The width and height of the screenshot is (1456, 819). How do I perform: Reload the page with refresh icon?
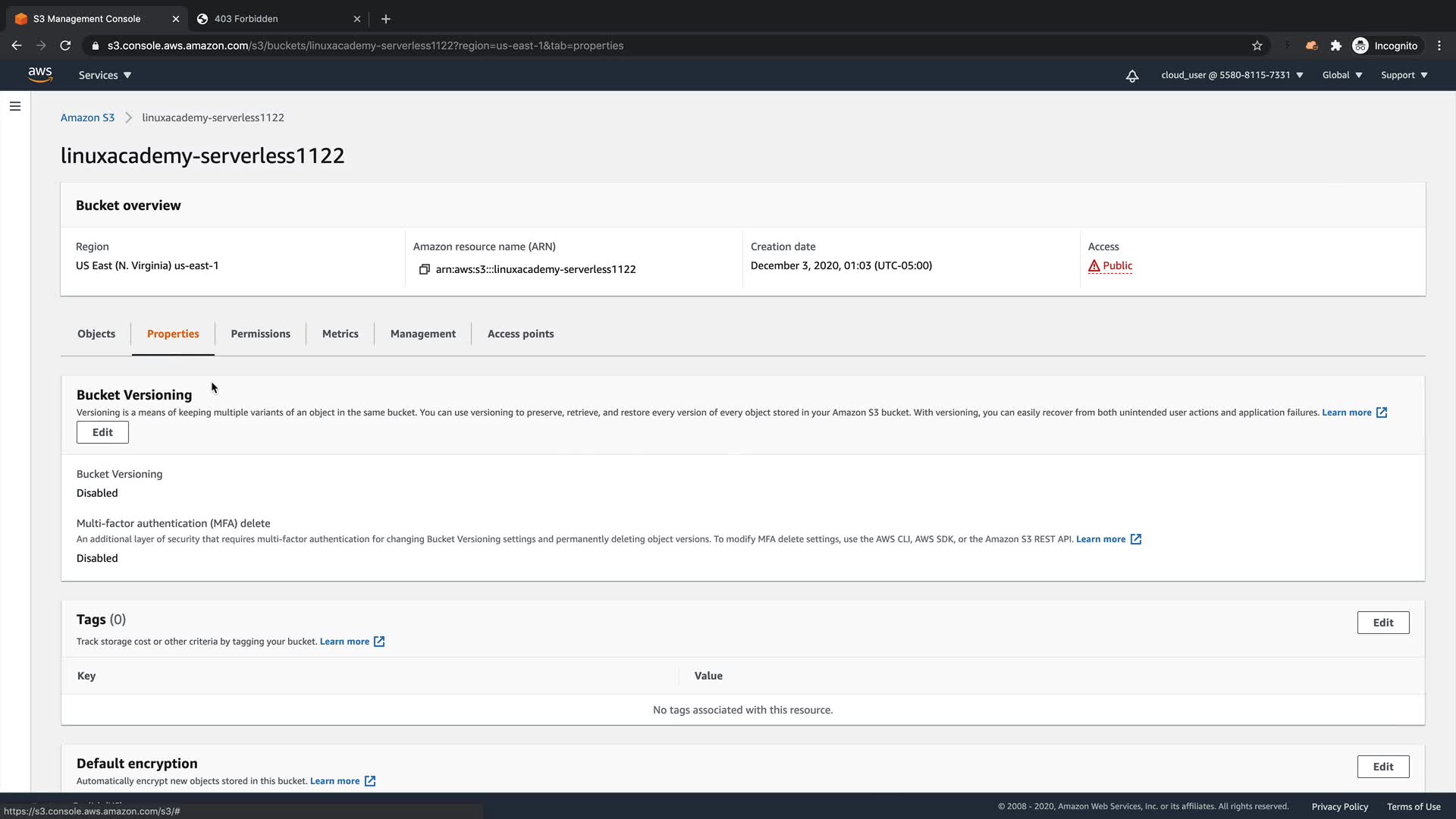click(65, 45)
